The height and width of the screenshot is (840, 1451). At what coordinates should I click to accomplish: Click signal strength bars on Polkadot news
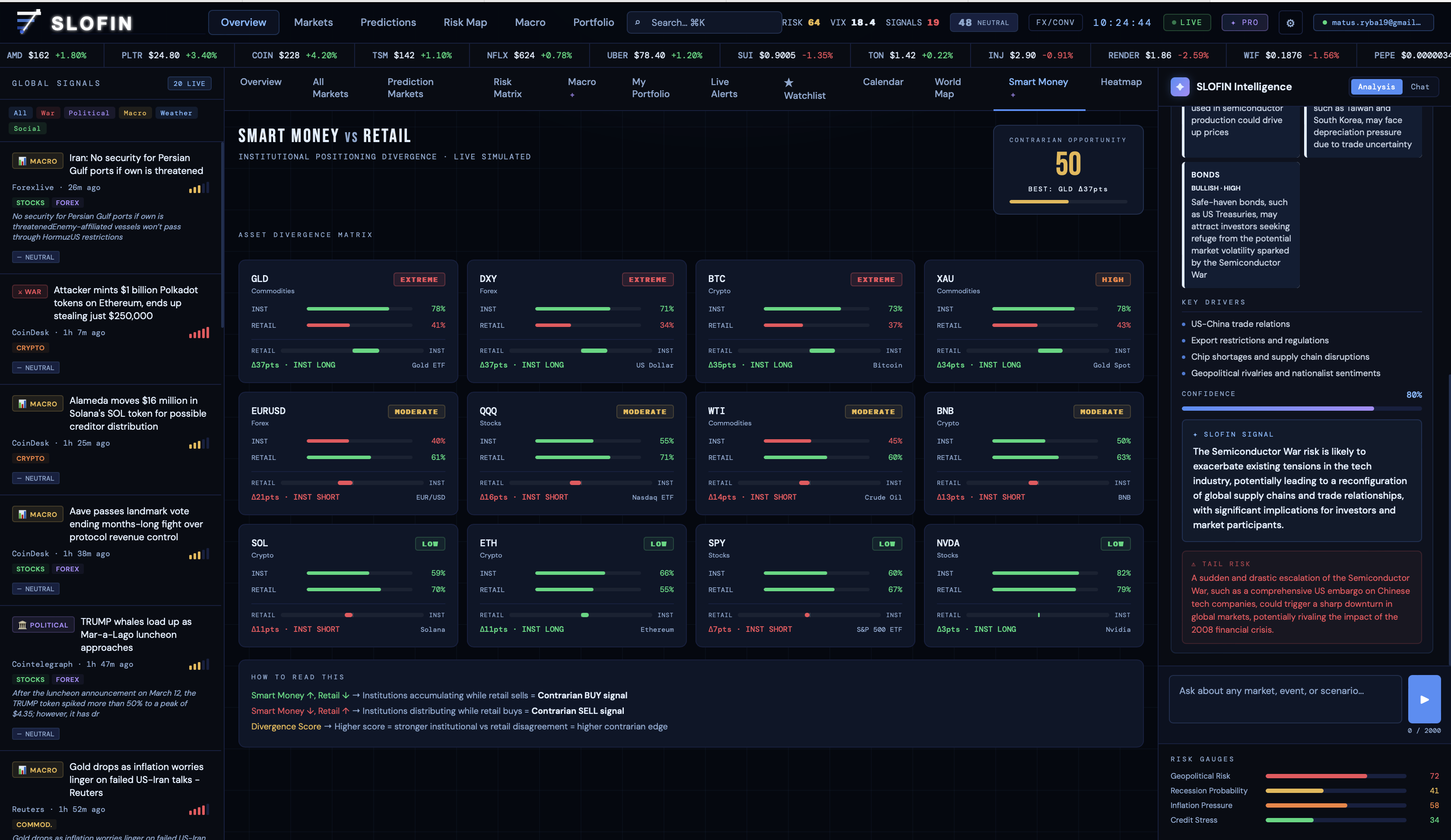click(x=199, y=333)
